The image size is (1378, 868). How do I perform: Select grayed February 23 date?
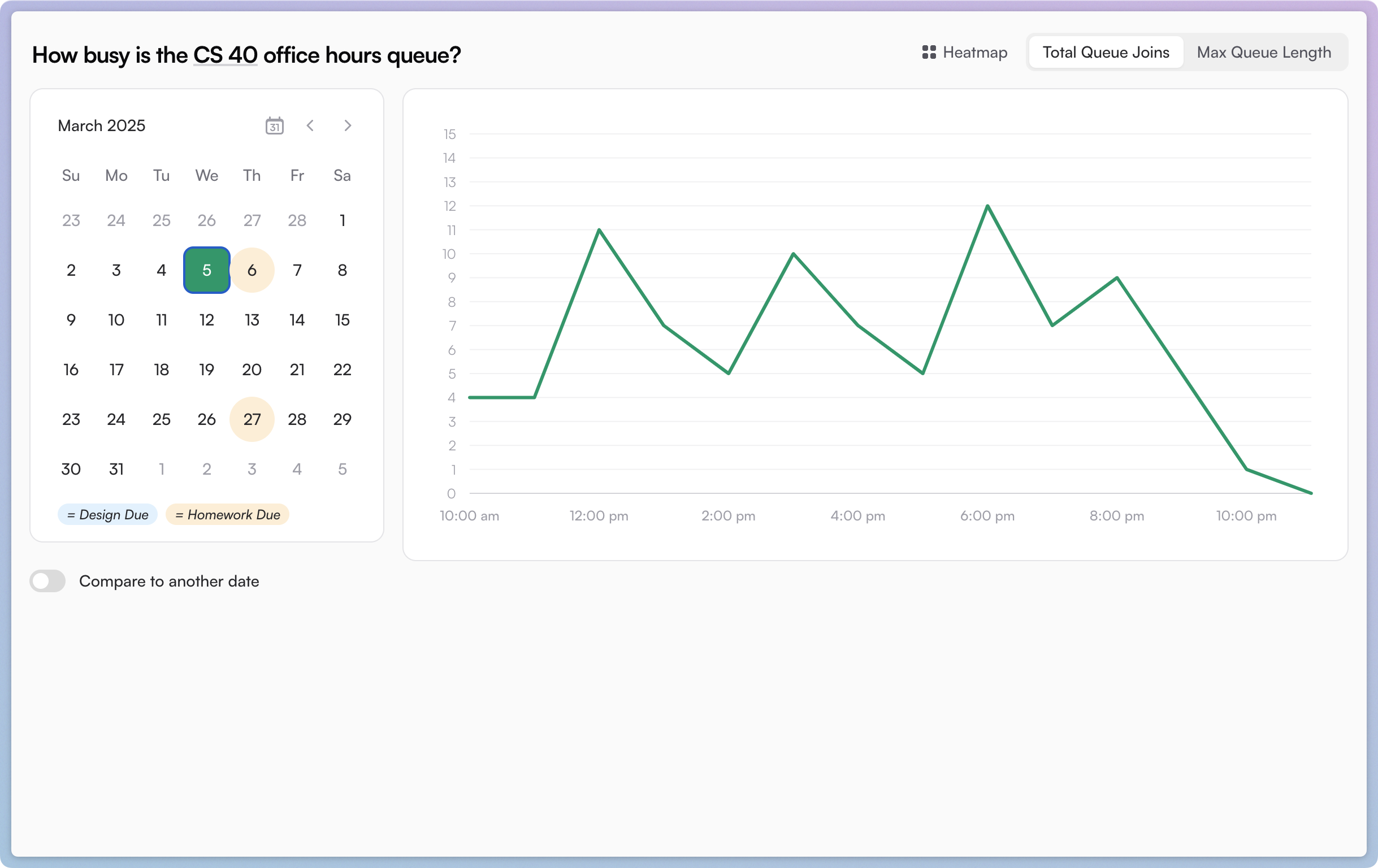(x=71, y=220)
